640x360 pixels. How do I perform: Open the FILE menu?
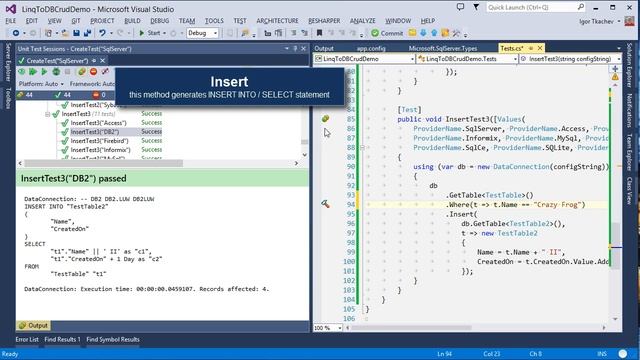click(x=11, y=21)
